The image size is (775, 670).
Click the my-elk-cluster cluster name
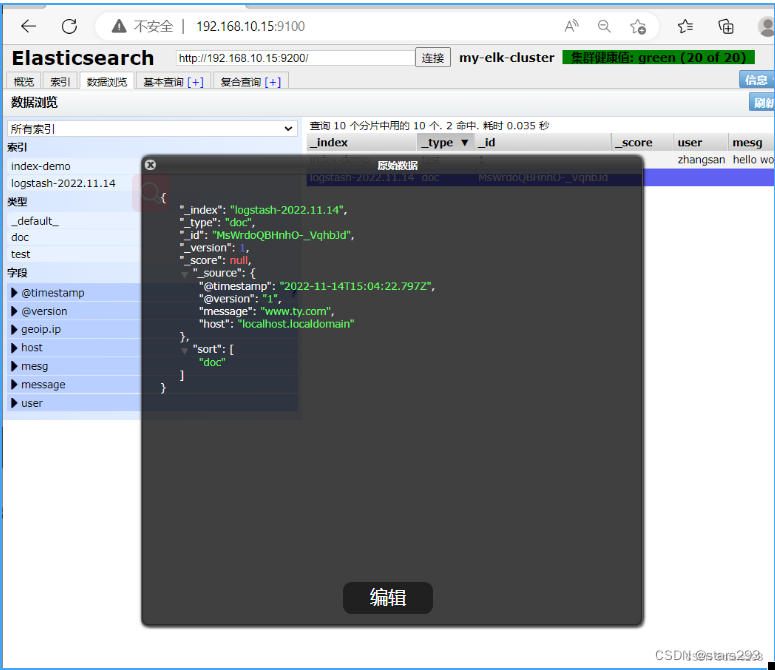[507, 58]
